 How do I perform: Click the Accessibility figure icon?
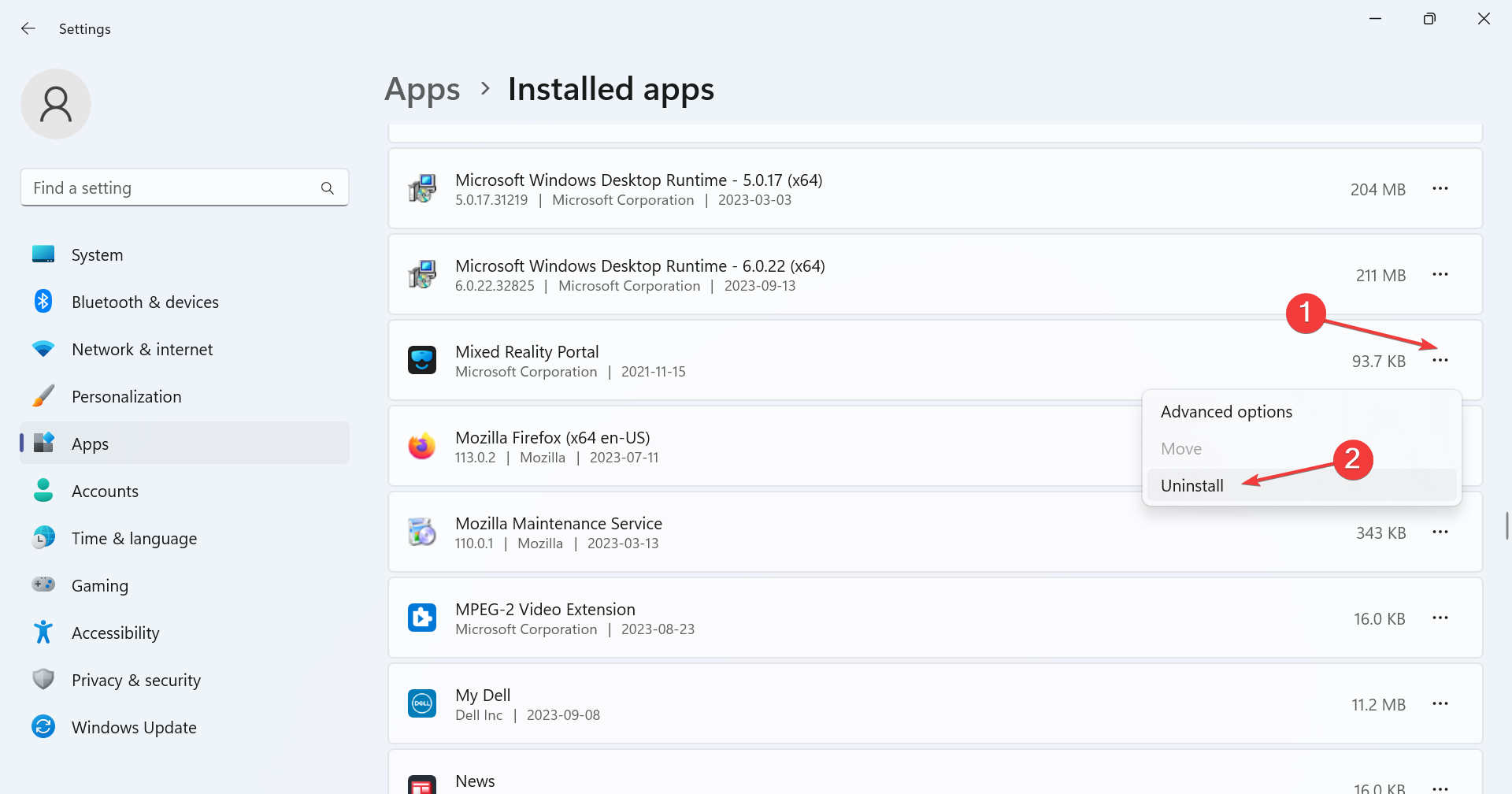tap(43, 632)
